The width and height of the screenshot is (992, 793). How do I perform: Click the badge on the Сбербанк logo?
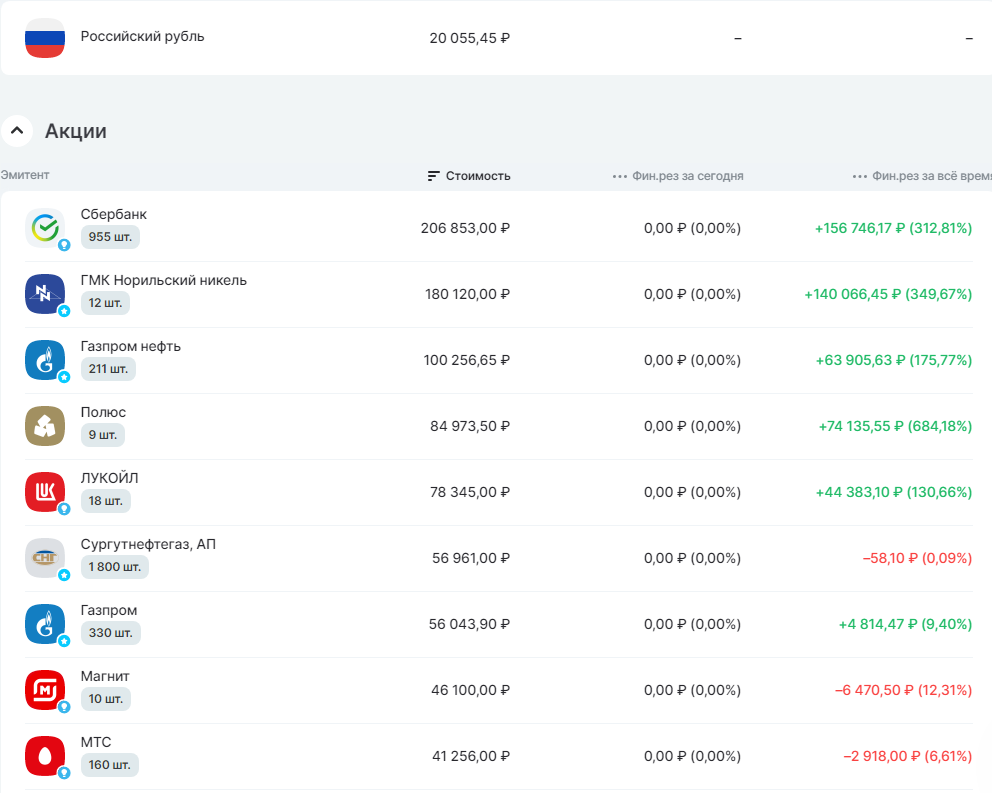tap(64, 245)
